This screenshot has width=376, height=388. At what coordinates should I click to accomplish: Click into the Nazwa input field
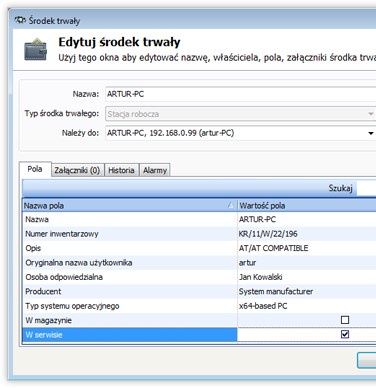coord(241,94)
